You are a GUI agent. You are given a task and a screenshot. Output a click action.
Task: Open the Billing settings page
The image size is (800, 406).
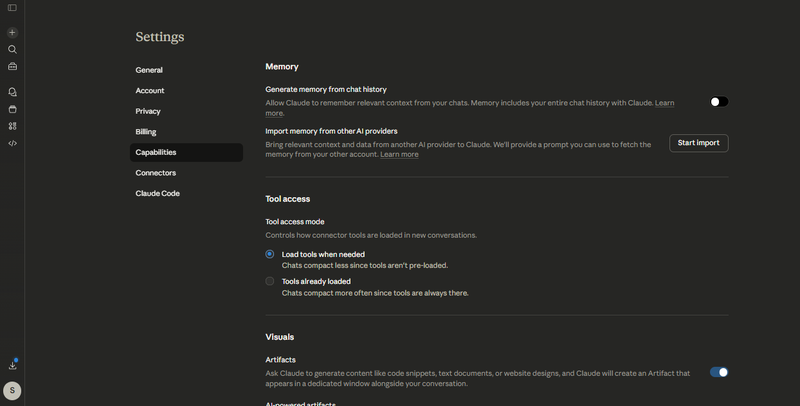click(146, 132)
